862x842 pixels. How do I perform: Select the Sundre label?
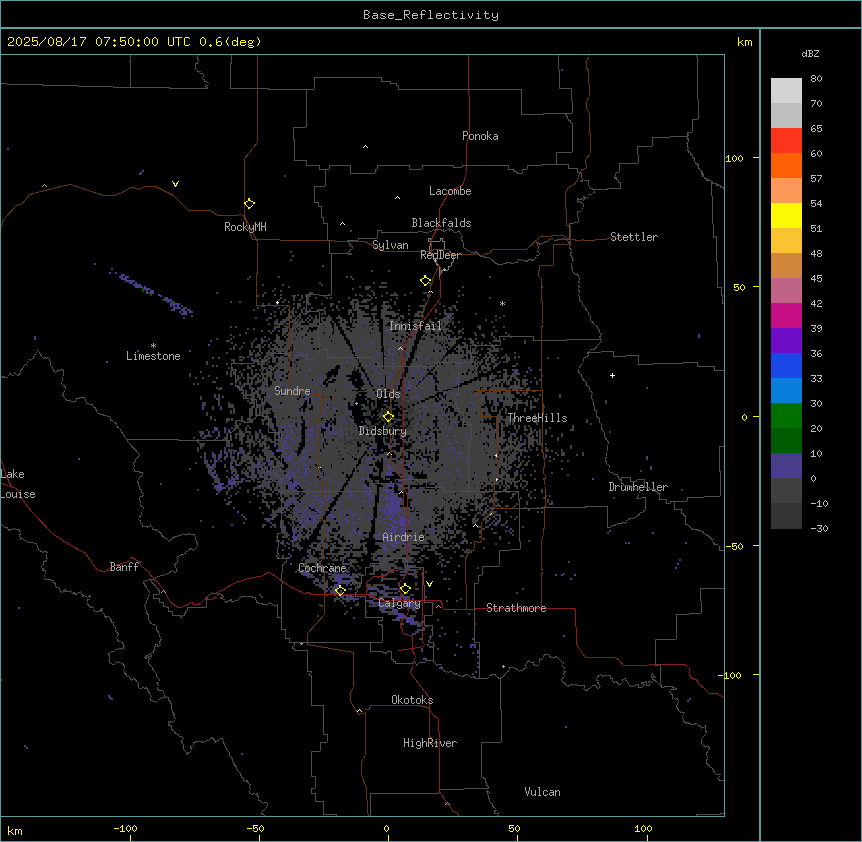[x=292, y=391]
